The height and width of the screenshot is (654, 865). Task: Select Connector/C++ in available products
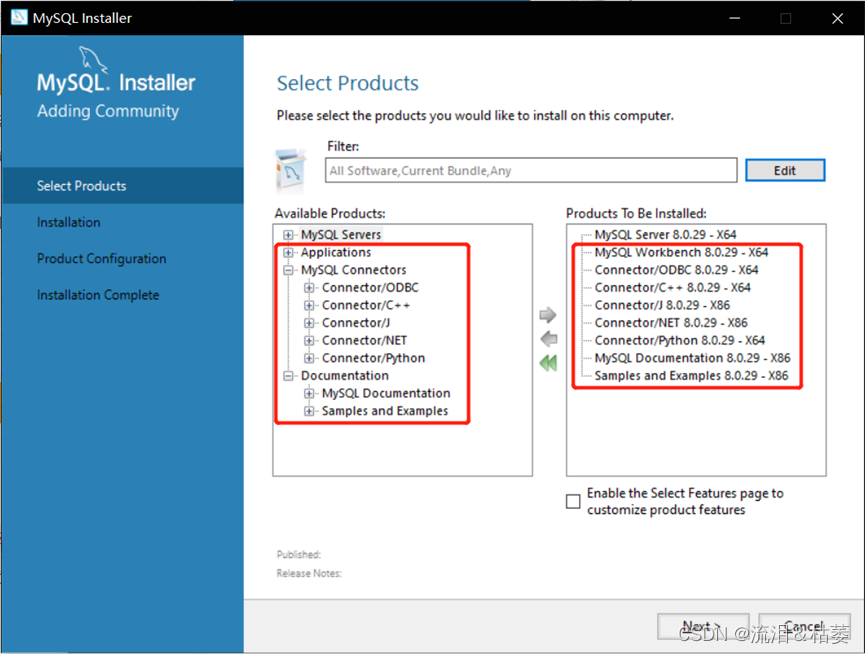pos(366,305)
